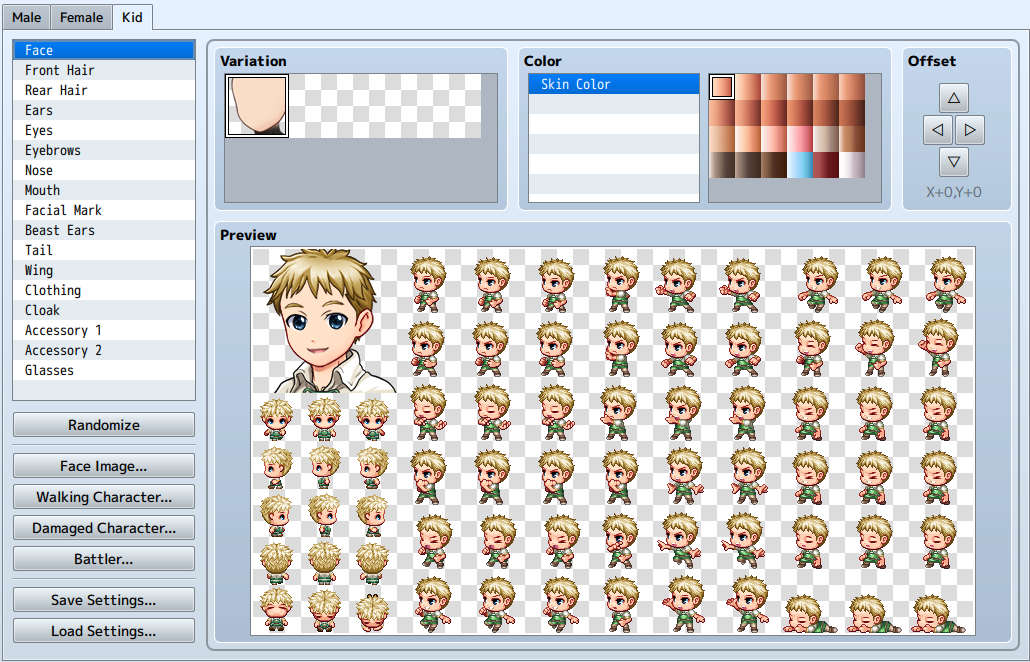
Task: Choose the selected top-left skin tone swatch
Action: 722,87
